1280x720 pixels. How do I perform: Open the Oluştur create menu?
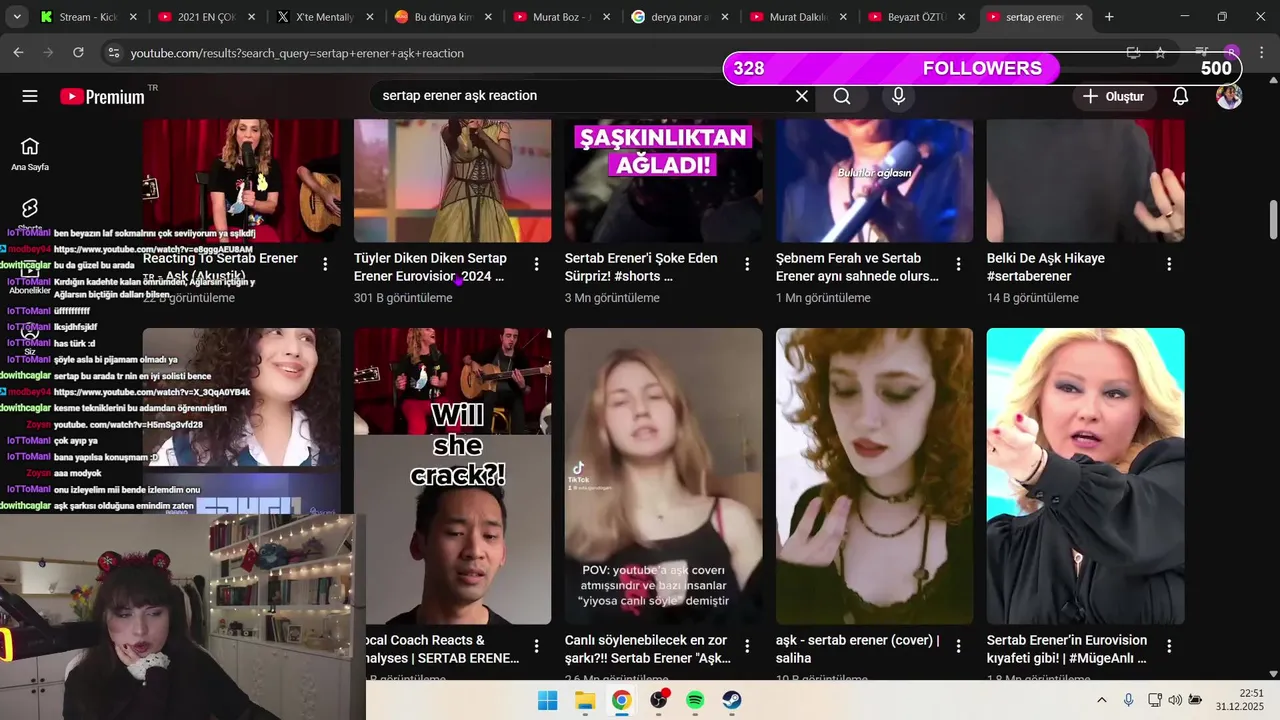tap(1114, 96)
